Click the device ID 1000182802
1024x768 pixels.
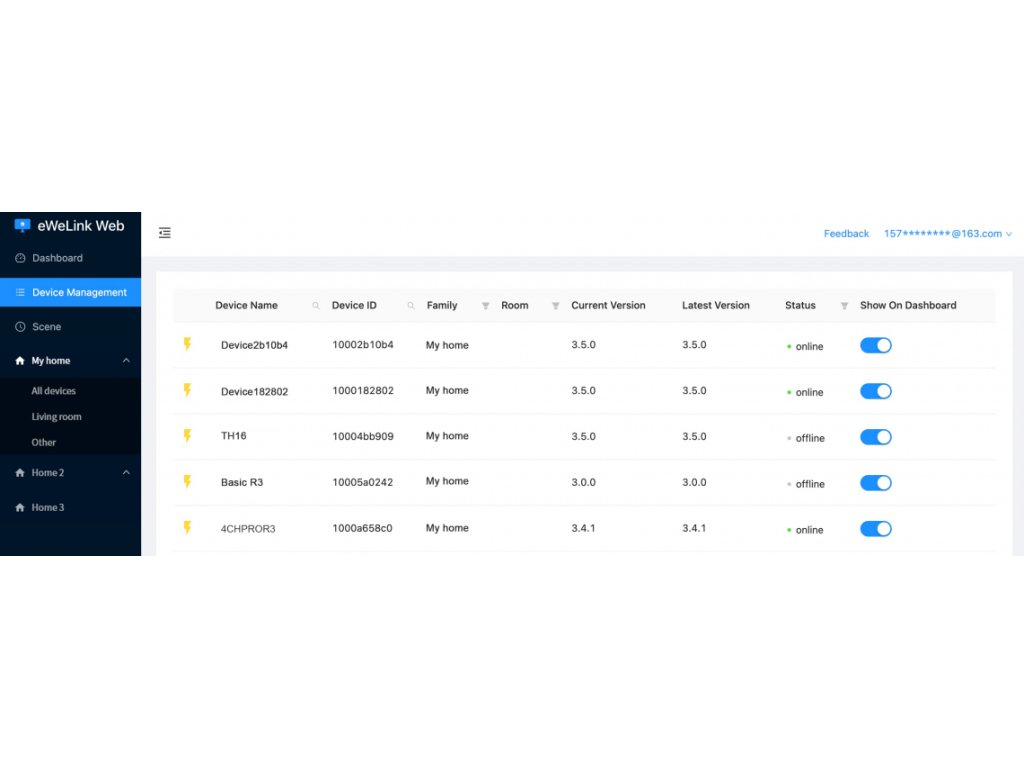tap(362, 391)
